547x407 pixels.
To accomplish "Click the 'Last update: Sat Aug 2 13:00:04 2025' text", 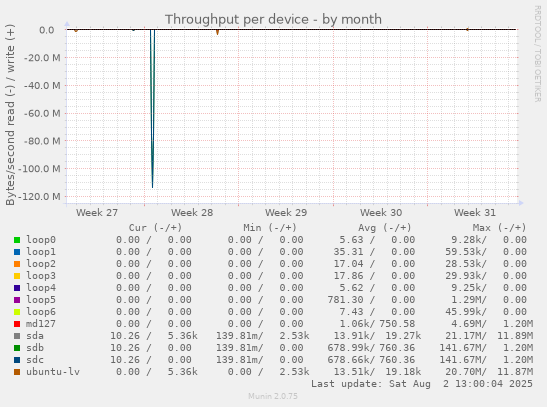I will point(422,384).
